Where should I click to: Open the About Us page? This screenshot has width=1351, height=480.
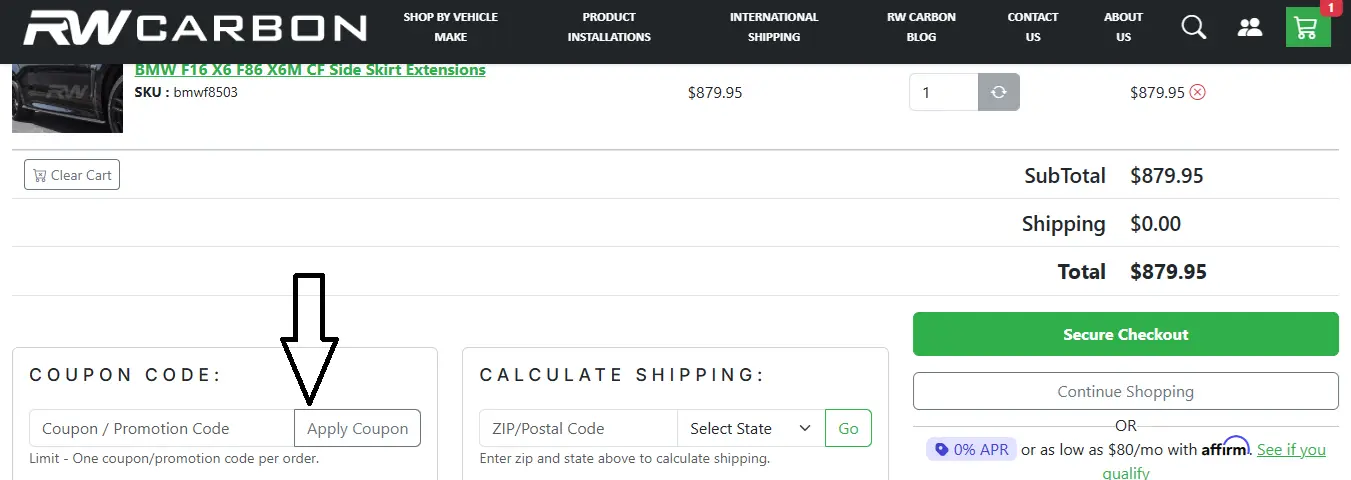point(1123,27)
